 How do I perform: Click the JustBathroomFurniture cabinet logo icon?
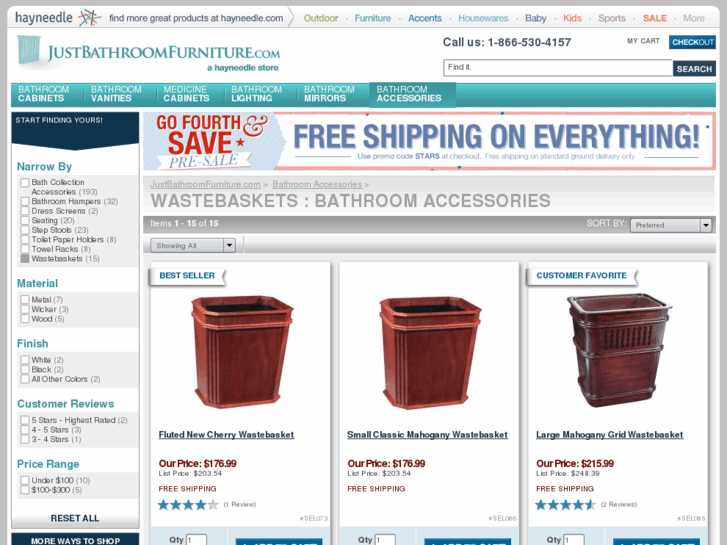(x=29, y=50)
